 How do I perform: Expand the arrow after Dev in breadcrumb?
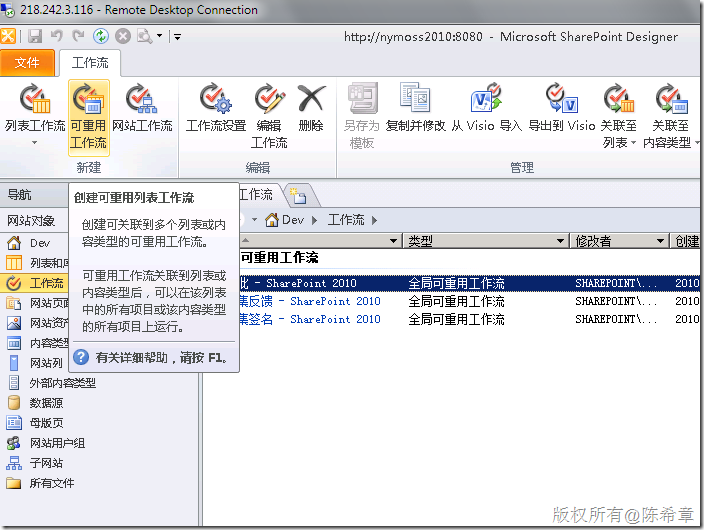coord(314,220)
